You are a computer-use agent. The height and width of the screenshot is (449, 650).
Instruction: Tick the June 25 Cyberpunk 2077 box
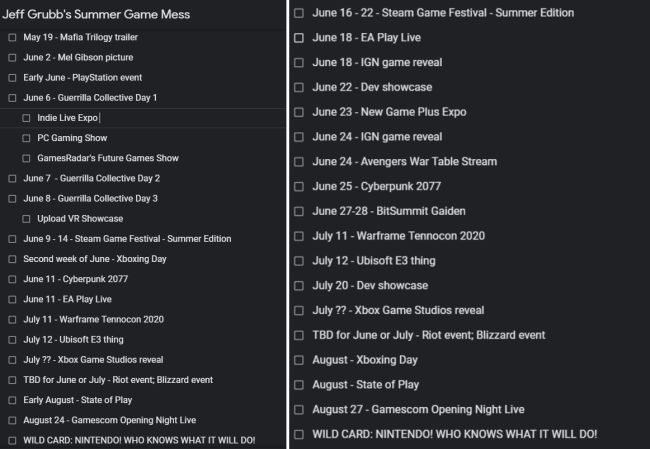298,187
